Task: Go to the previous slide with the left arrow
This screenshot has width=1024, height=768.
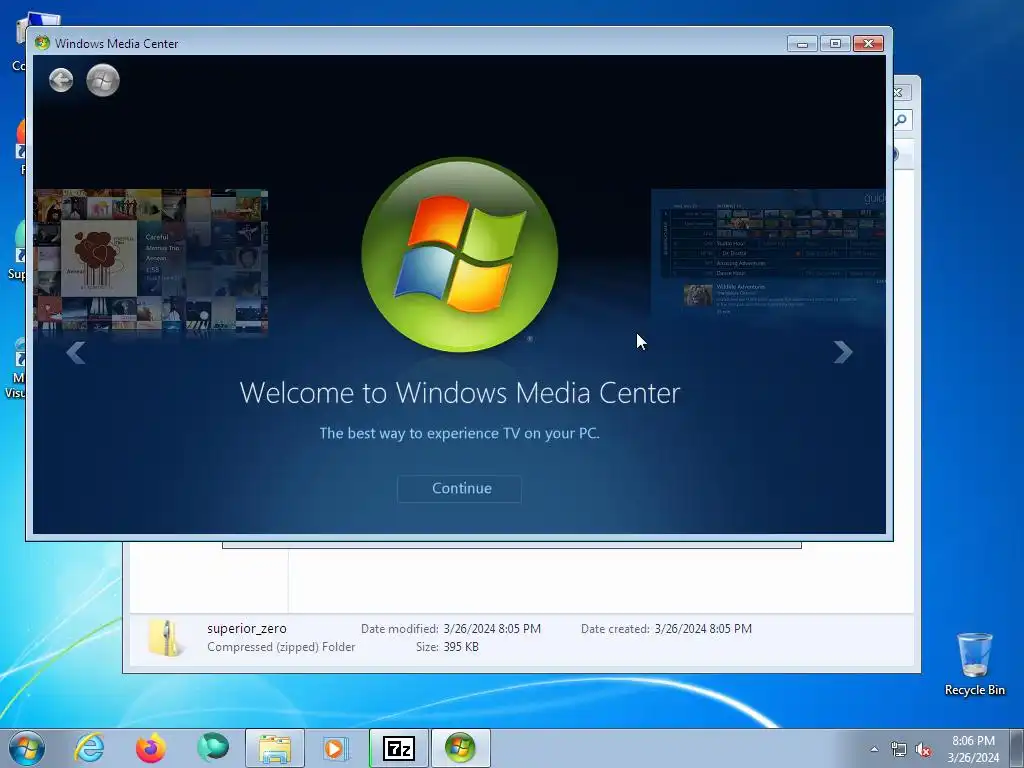Action: click(76, 353)
